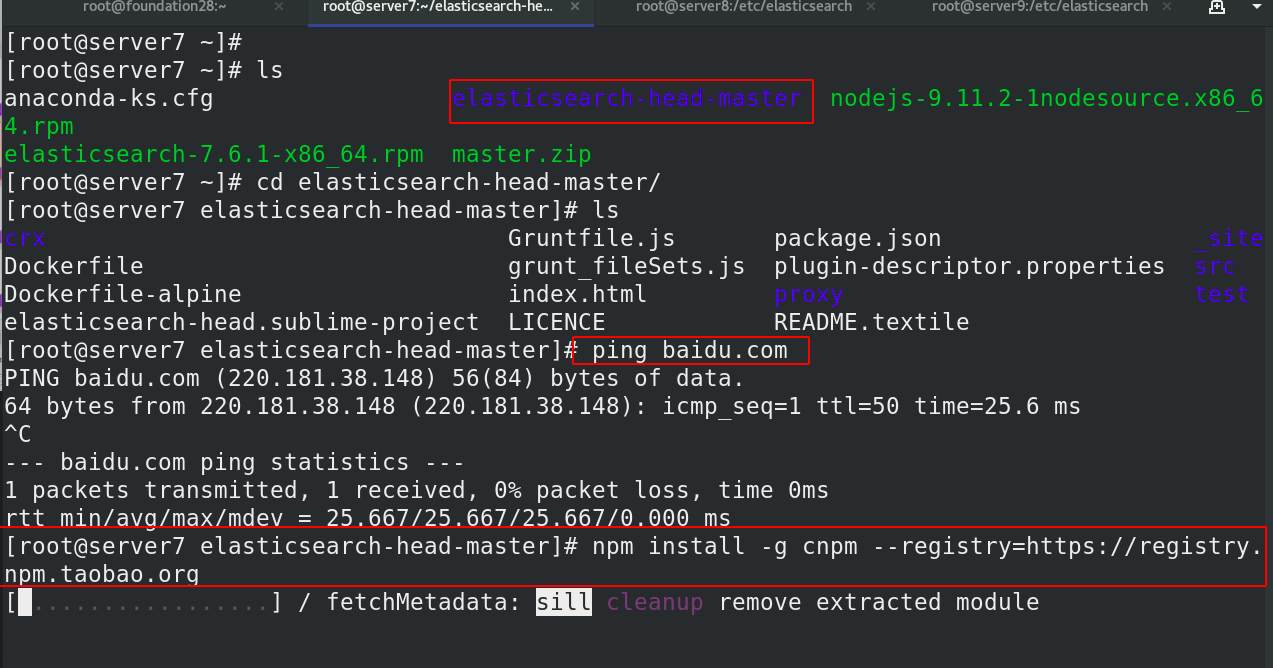Image resolution: width=1273 pixels, height=668 pixels.
Task: Click the elasticsearch-7.6.1-x86_64.rpm file name
Action: 214,155
